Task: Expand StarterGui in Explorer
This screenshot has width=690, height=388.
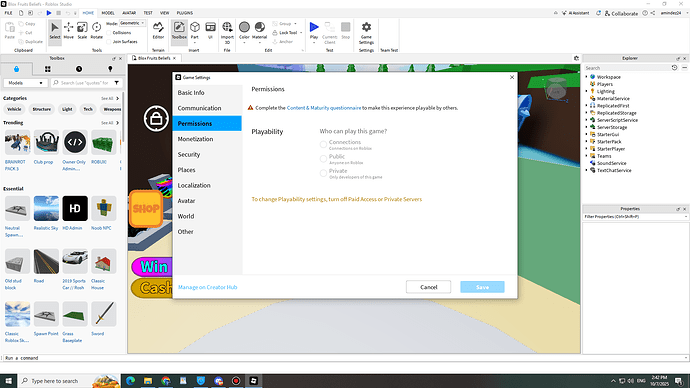Action: [x=587, y=134]
